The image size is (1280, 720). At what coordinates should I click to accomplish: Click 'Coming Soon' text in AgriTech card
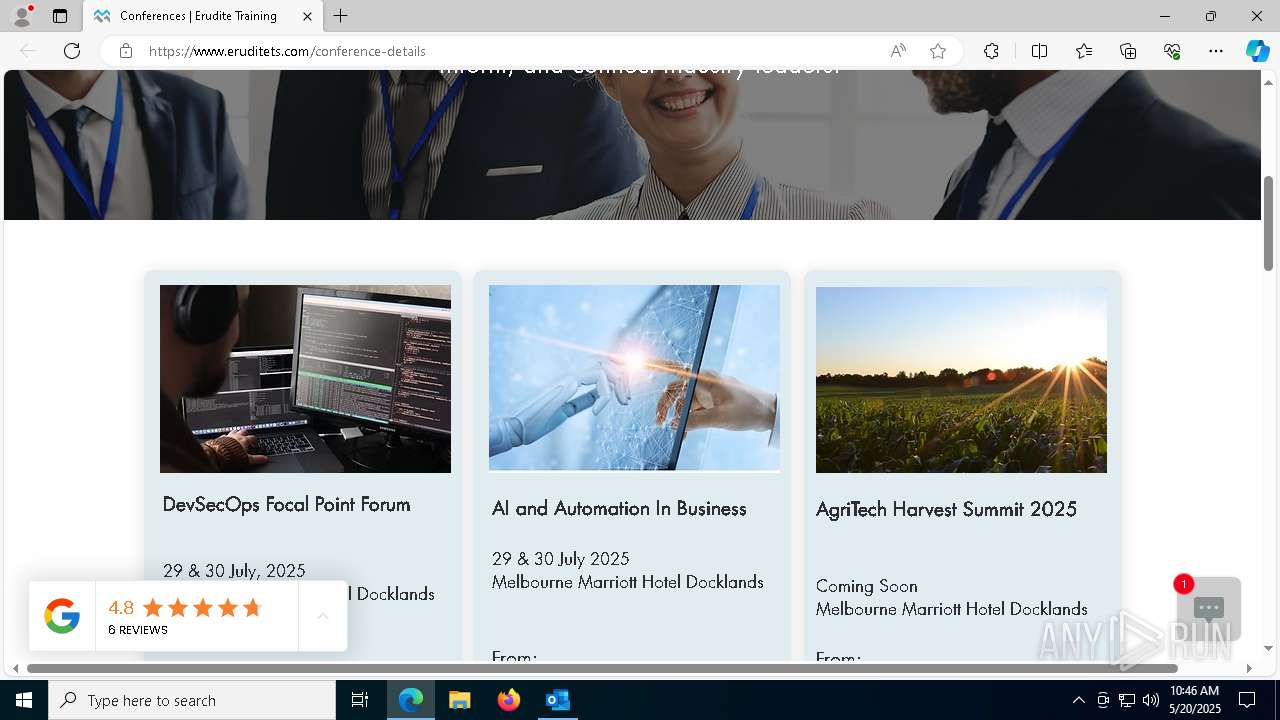866,586
